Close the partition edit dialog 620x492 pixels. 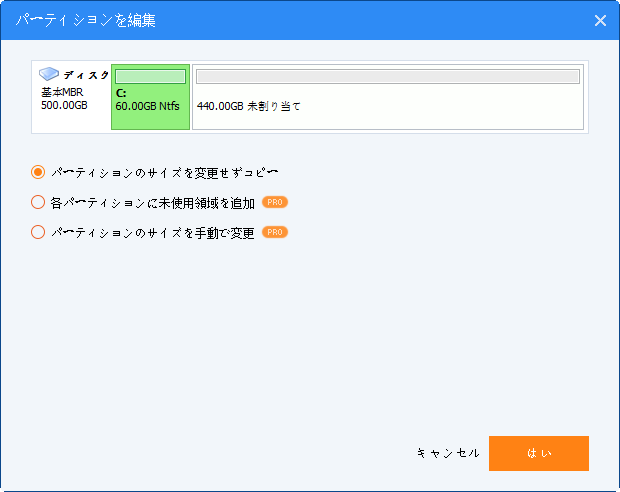point(600,21)
